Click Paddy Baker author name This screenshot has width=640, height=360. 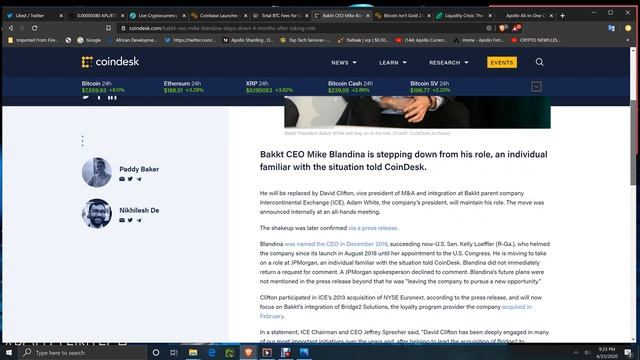coord(139,169)
